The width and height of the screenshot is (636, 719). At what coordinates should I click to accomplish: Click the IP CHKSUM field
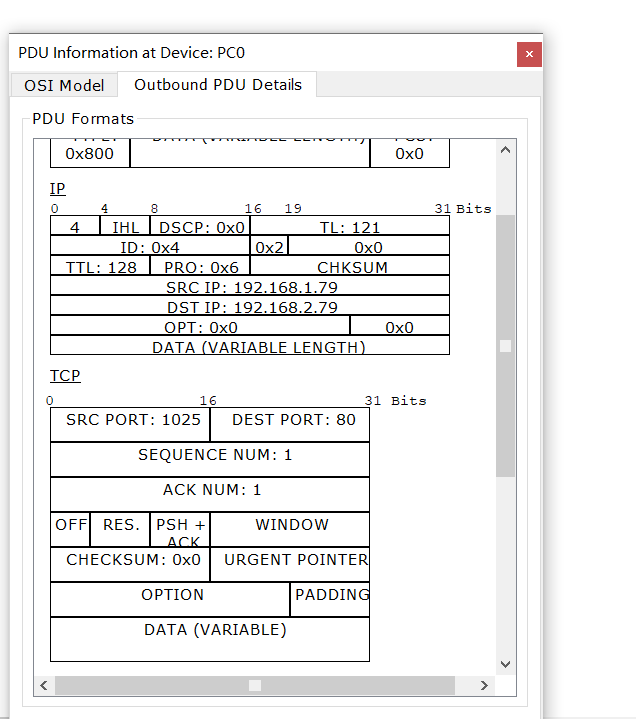(x=350, y=266)
